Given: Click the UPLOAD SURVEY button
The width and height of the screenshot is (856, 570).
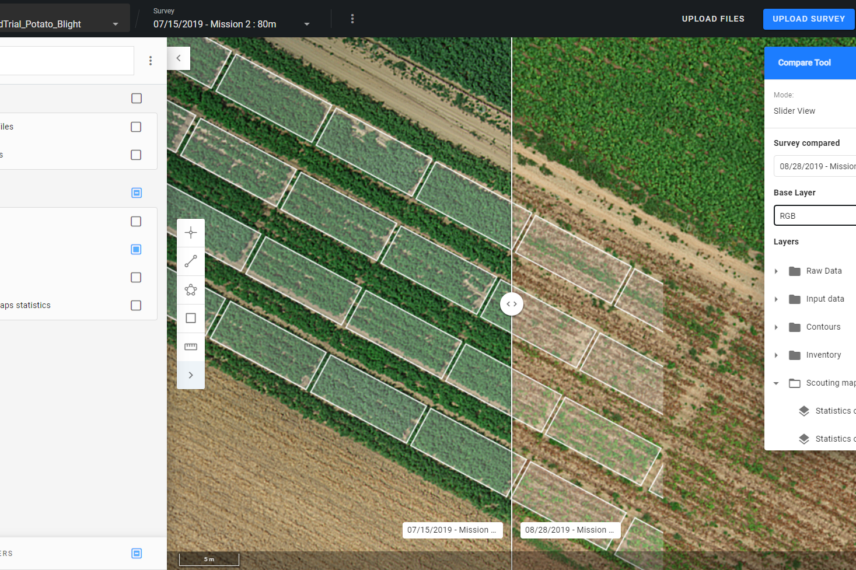Looking at the screenshot, I should point(809,19).
